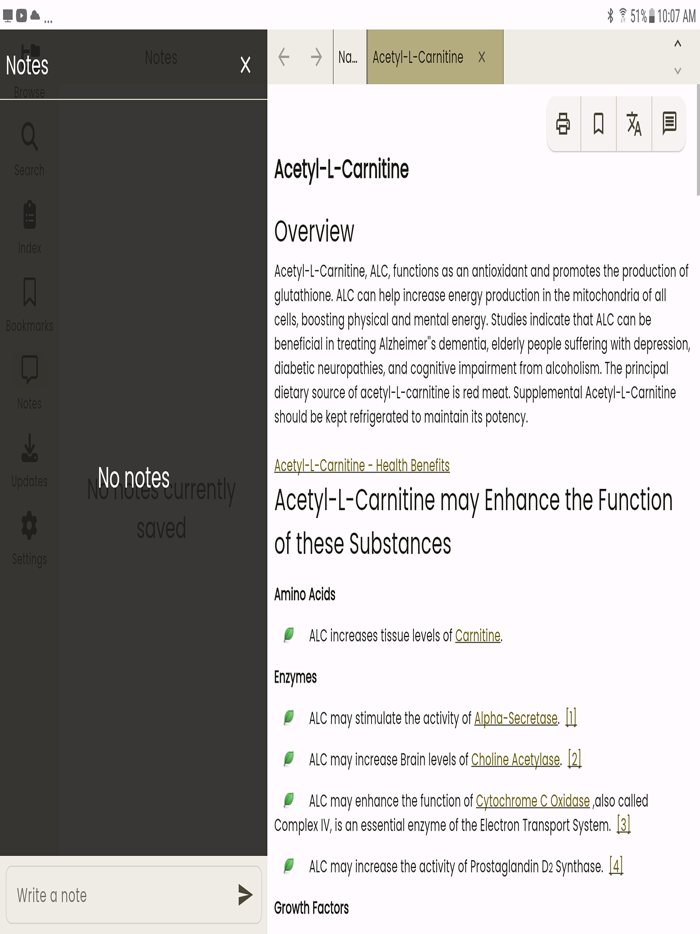Screen dimensions: 700x934
Task: Check for Updates via the sidebar icon
Action: click(29, 459)
